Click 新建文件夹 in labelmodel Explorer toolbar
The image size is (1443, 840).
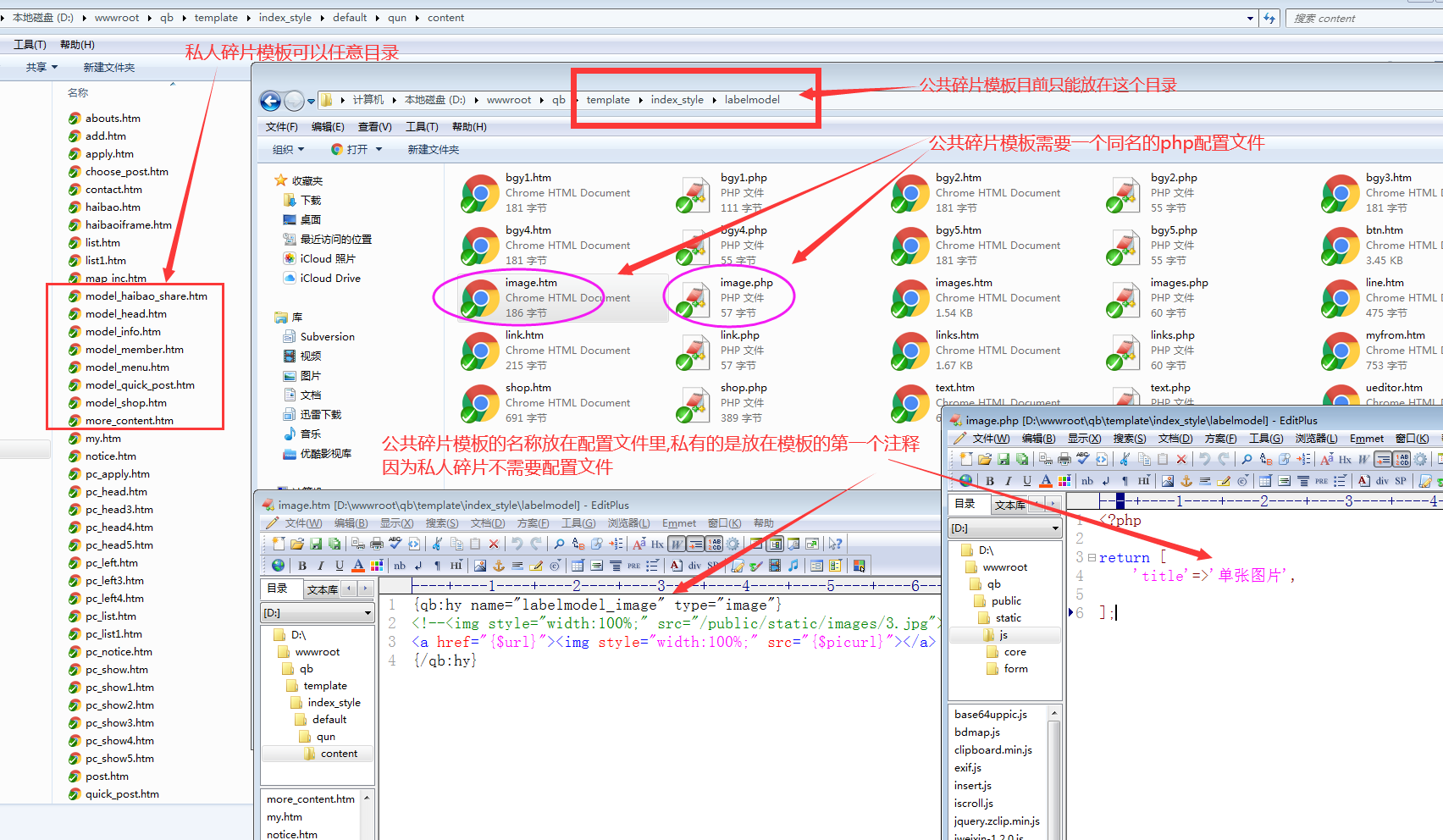(x=434, y=149)
